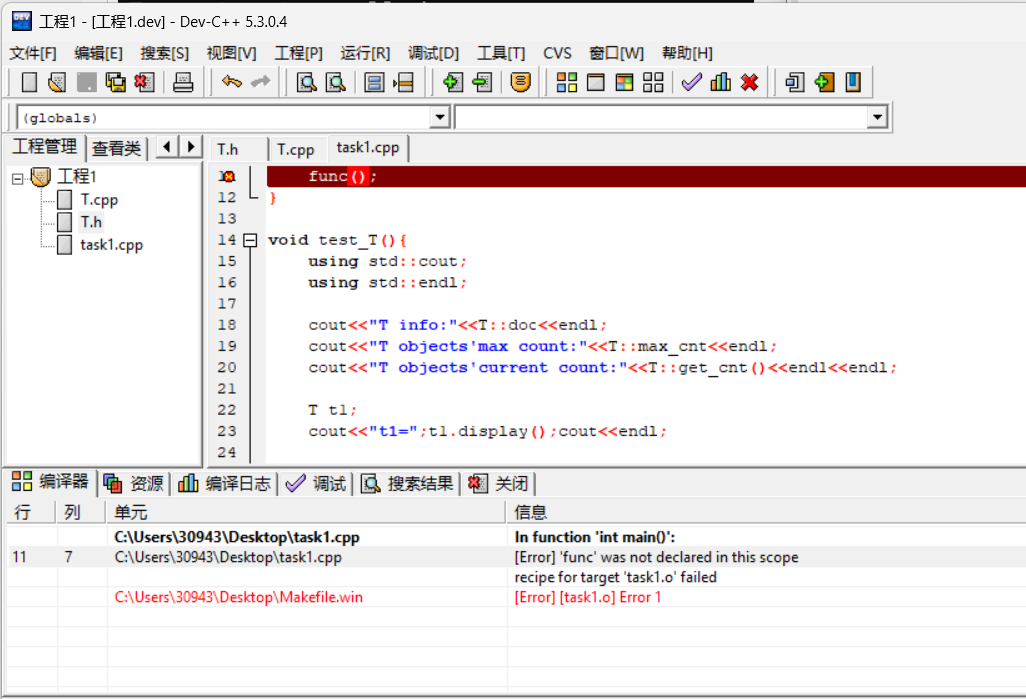The image size is (1026, 699).
Task: Switch to the 查看类 sidebar tab
Action: click(116, 149)
